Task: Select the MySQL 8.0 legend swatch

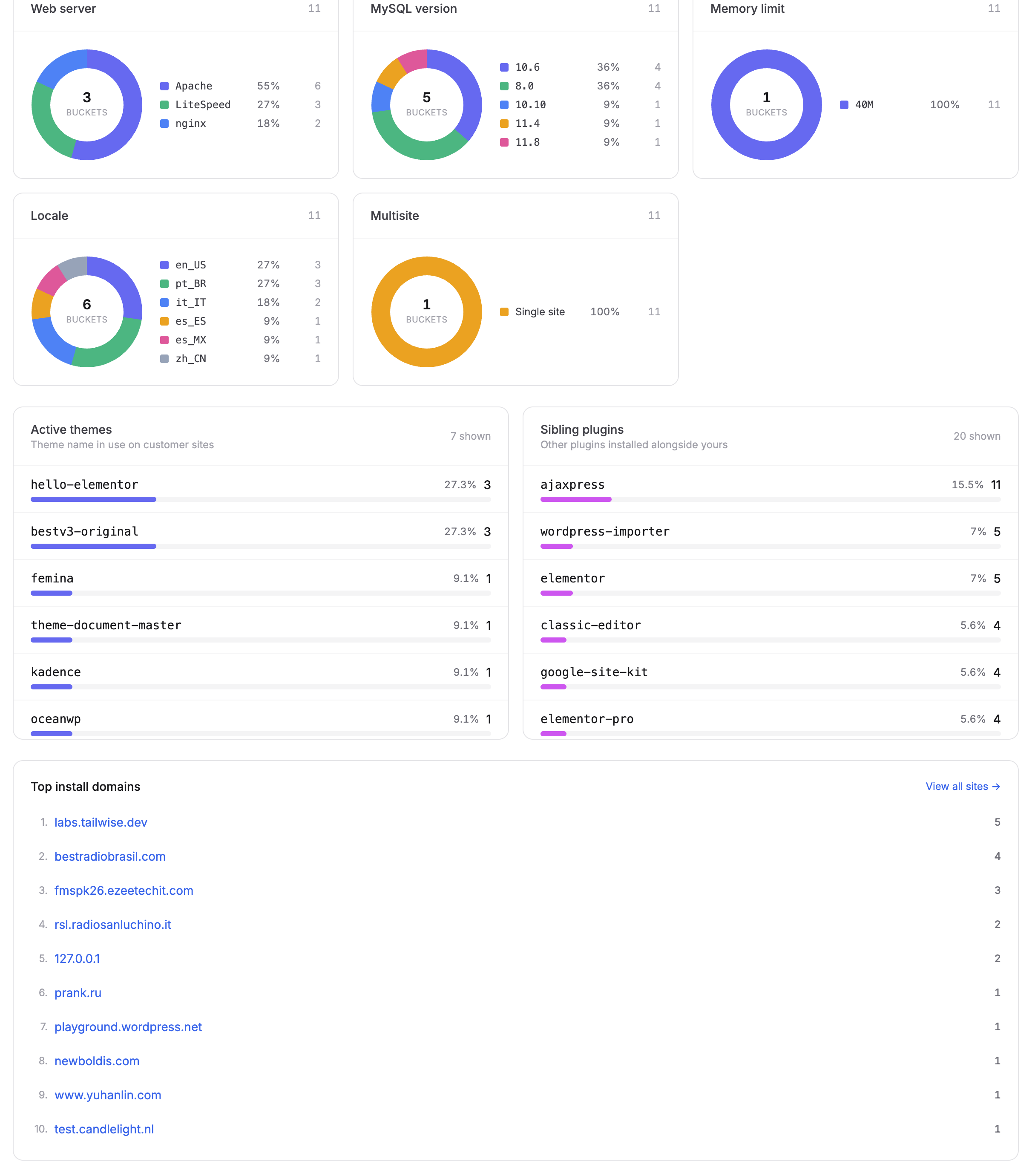Action: [504, 86]
